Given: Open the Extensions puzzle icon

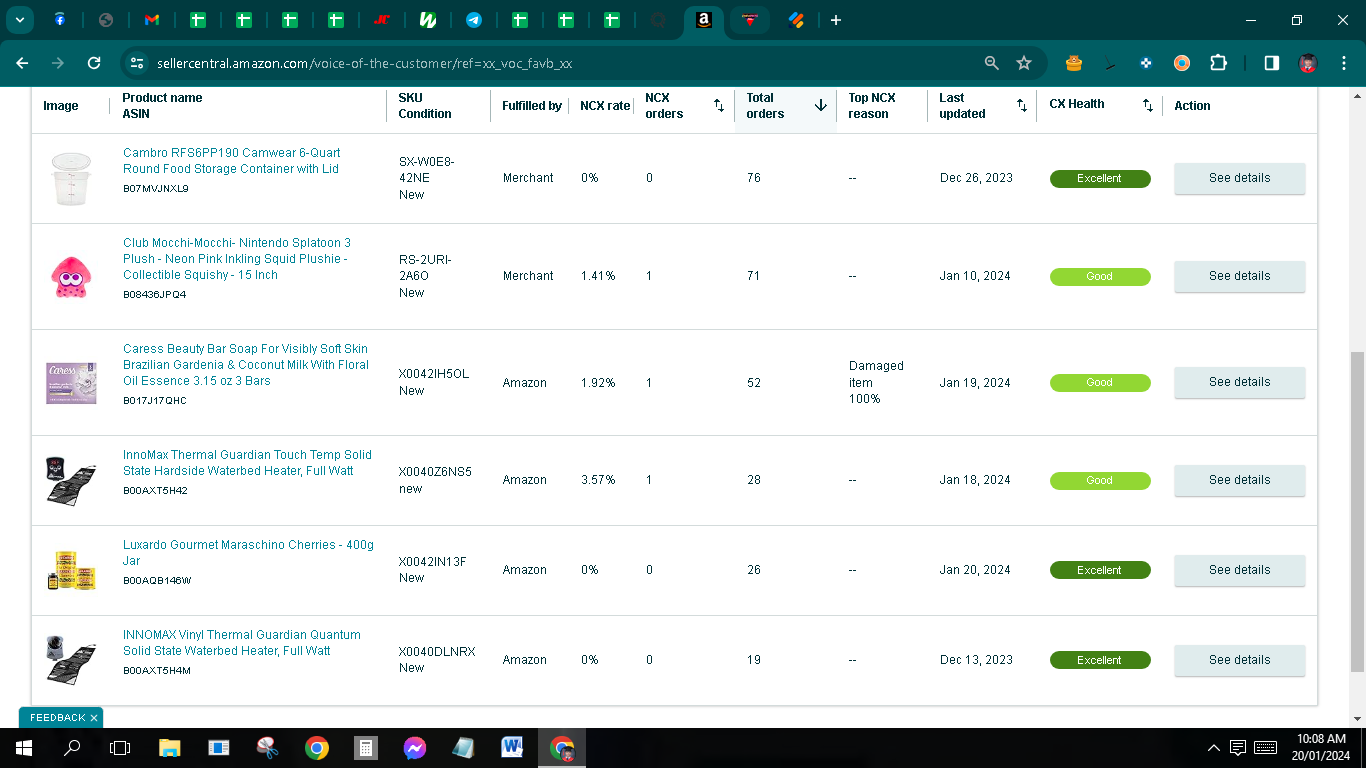Looking at the screenshot, I should (1218, 63).
